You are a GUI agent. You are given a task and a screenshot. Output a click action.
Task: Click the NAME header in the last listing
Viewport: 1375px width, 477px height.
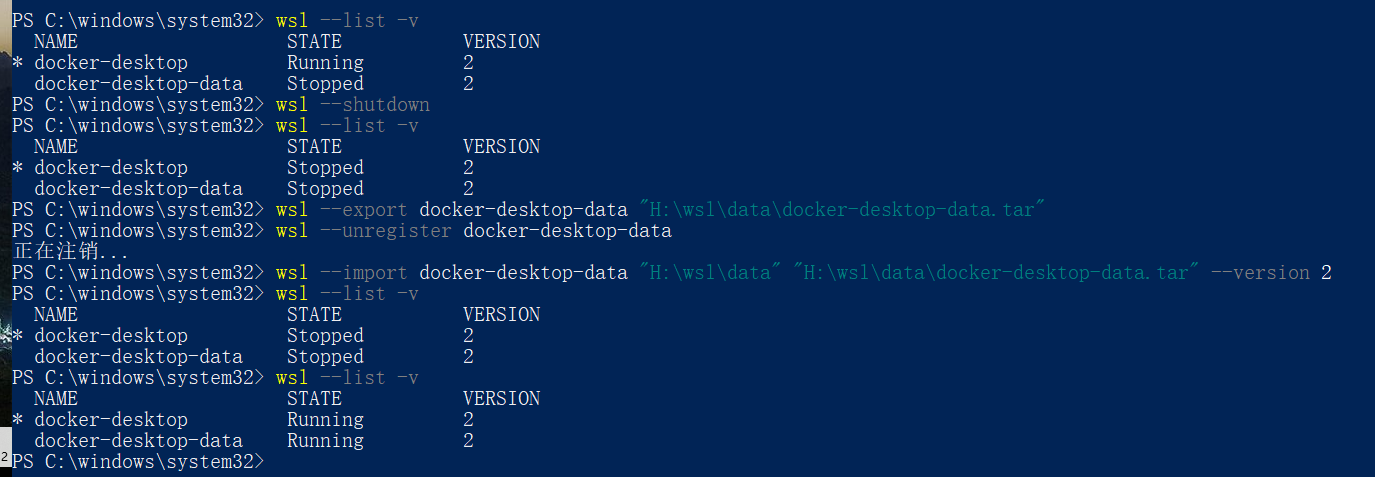tap(56, 399)
